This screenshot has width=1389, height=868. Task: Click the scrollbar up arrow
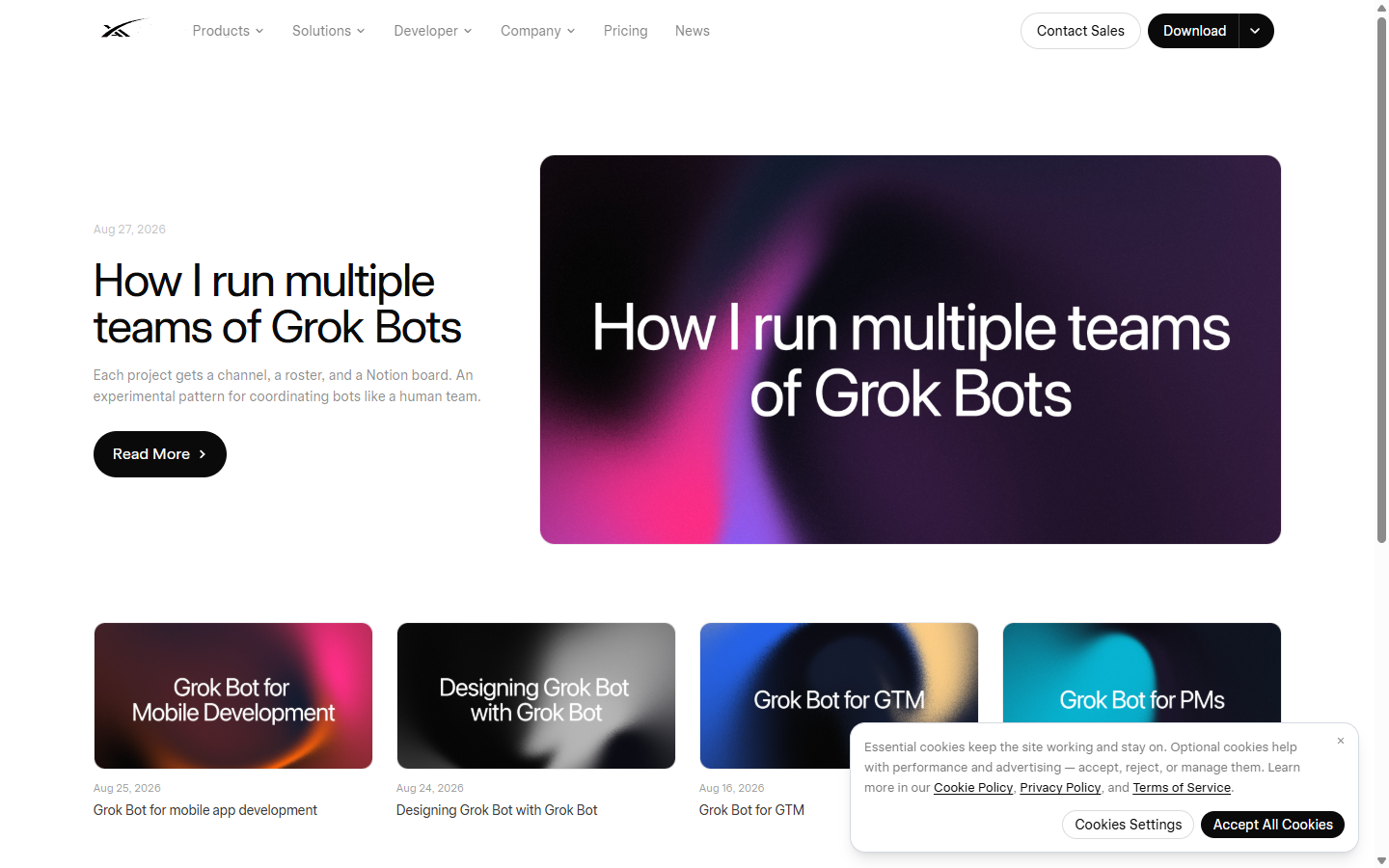[1381, 7]
